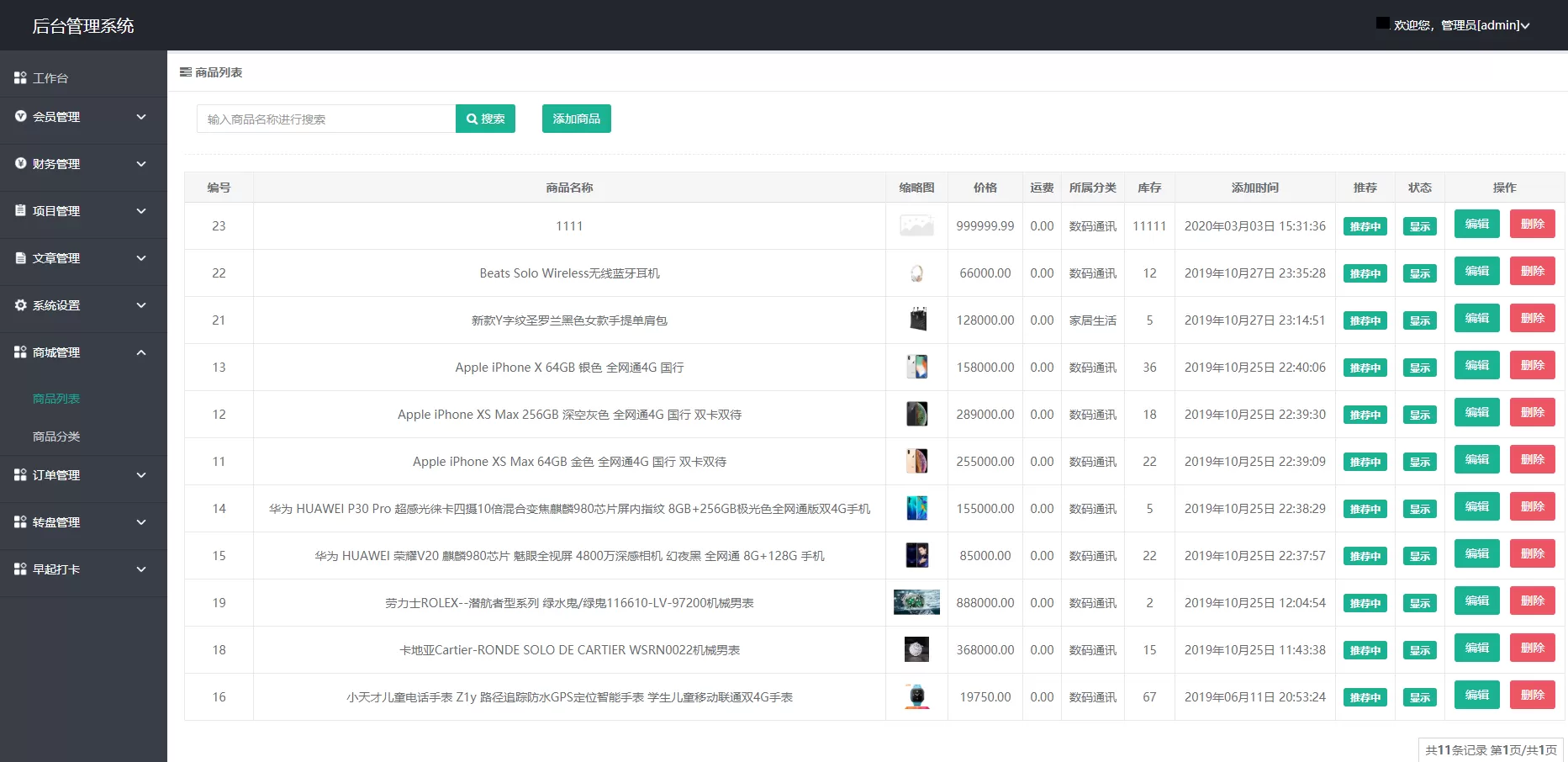Viewport: 1568px width, 762px height.
Task: Click the 会员管理 sidebar icon
Action: click(20, 117)
